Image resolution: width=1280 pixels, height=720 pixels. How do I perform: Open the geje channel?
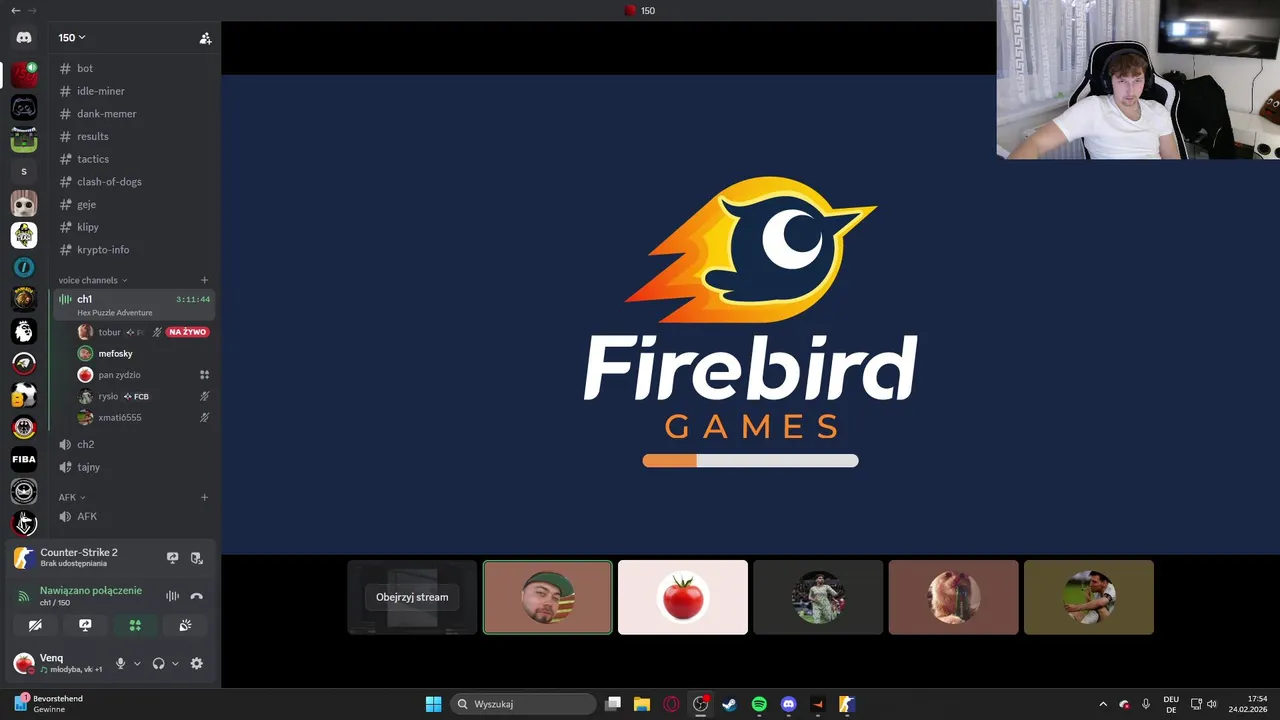pyautogui.click(x=132, y=204)
